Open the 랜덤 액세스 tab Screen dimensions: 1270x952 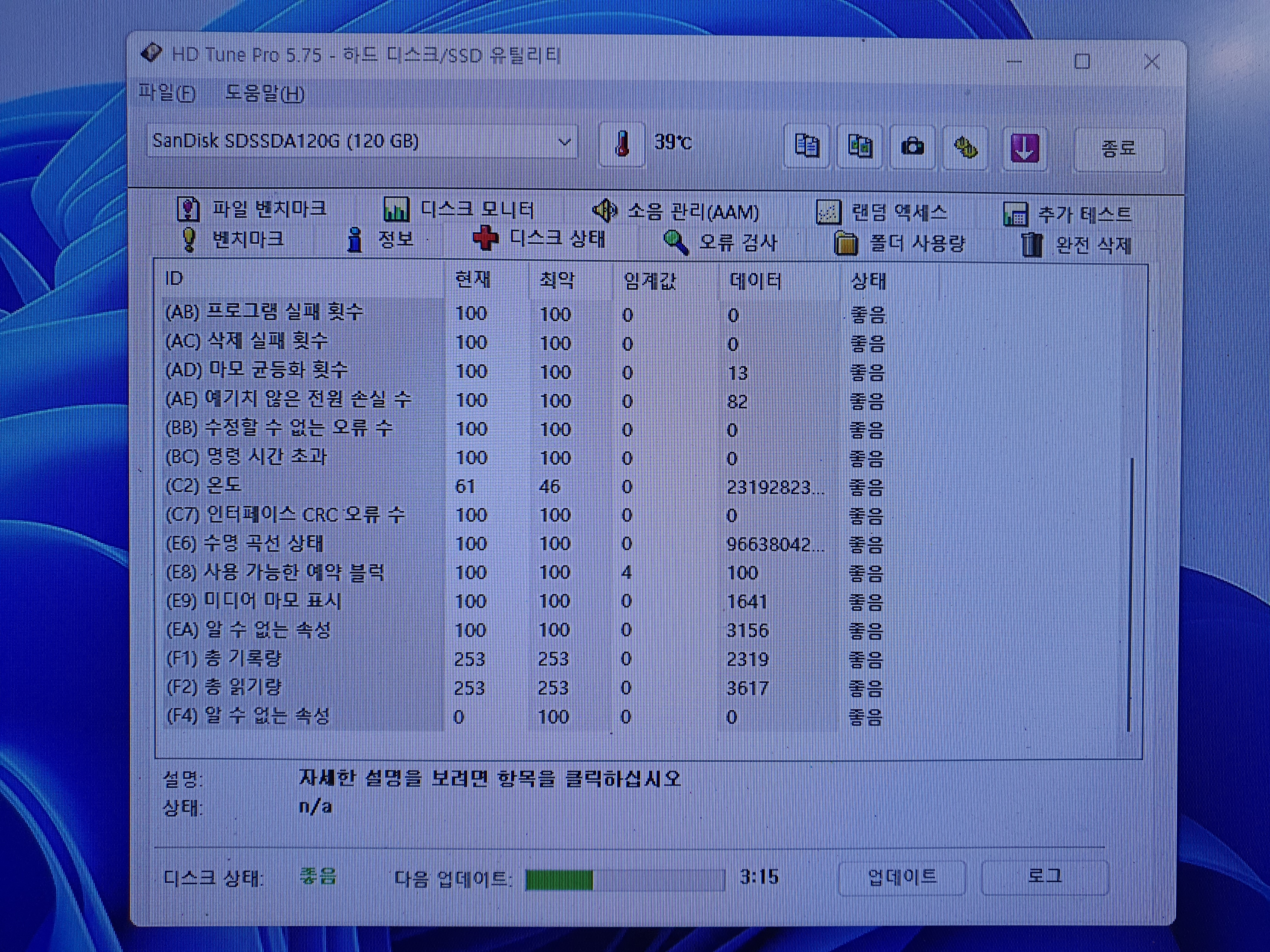(x=881, y=212)
